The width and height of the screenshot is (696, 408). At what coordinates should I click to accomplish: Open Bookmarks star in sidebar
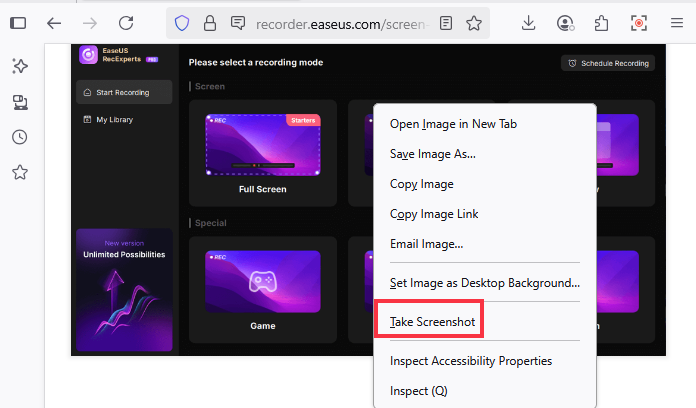click(x=20, y=172)
